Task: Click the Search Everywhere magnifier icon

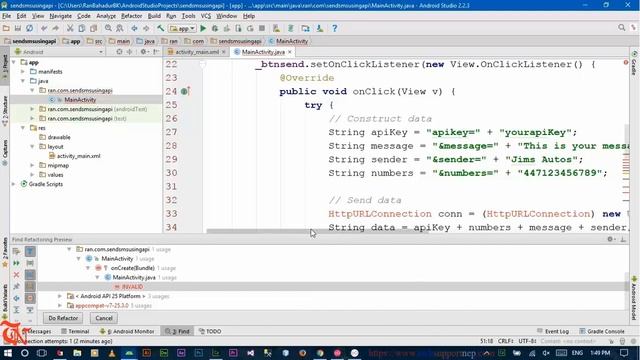Action: (x=621, y=27)
